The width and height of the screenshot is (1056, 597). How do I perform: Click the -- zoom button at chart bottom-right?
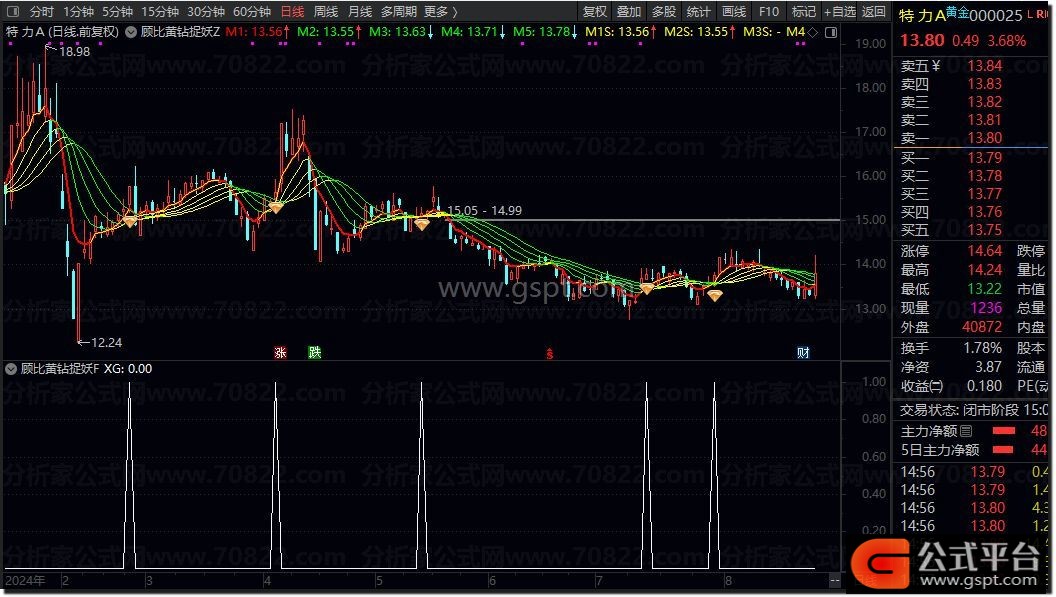pos(834,580)
